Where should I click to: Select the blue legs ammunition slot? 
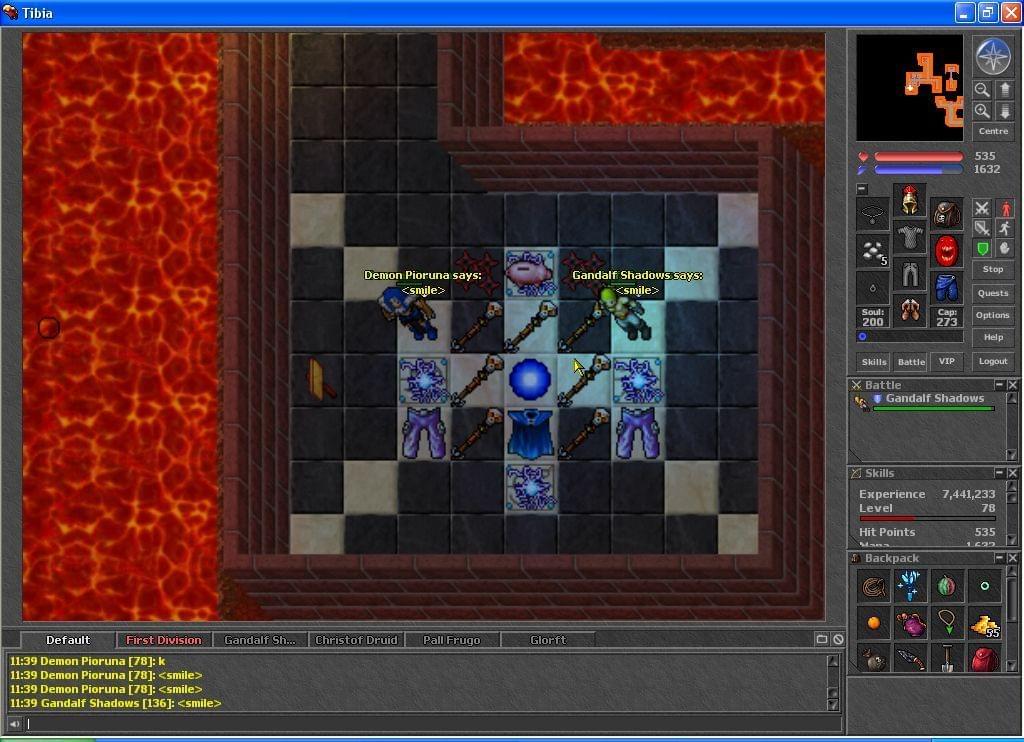coord(946,288)
